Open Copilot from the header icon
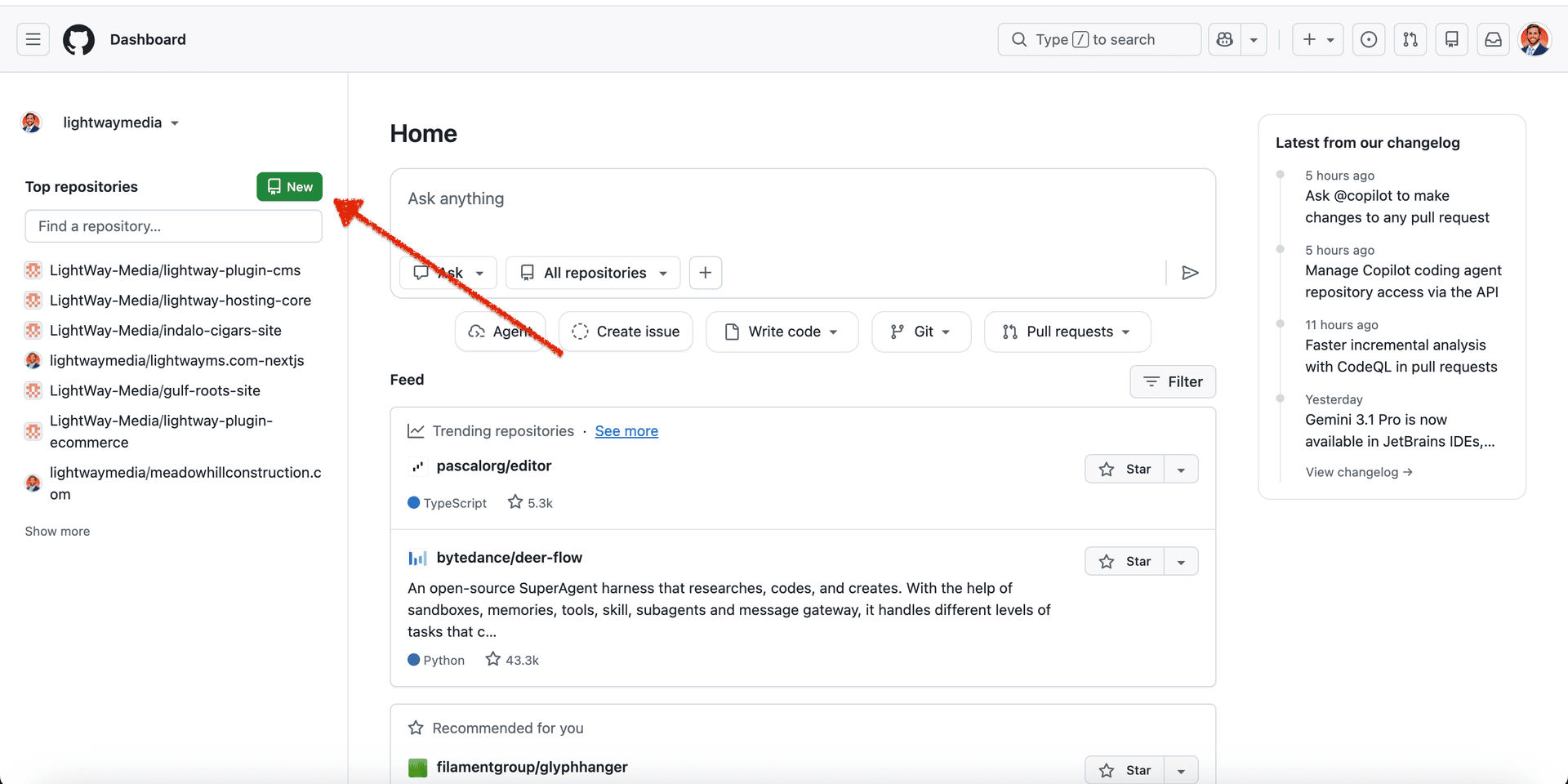Viewport: 1568px width, 784px height. coord(1223,39)
